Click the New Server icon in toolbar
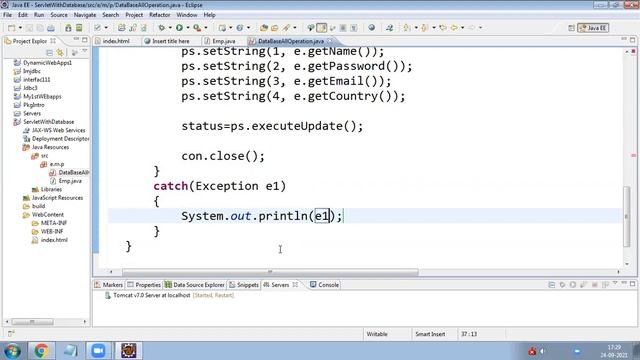Screen dimensions: 640x360 point(222,28)
